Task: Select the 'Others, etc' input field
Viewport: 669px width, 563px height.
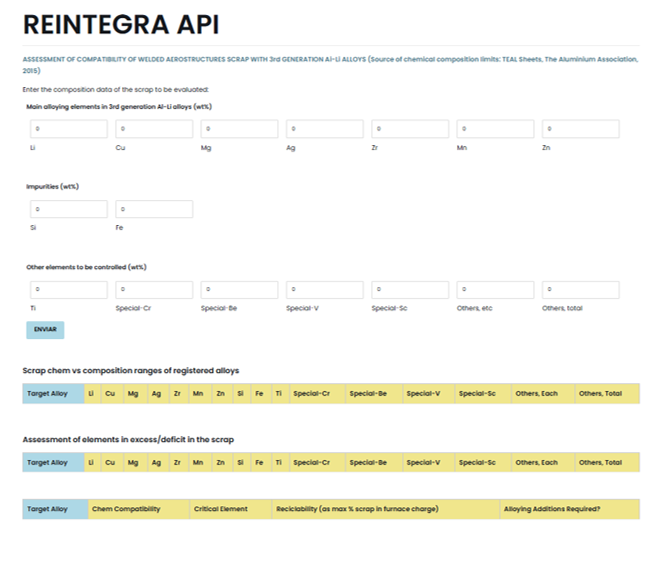Action: point(495,290)
